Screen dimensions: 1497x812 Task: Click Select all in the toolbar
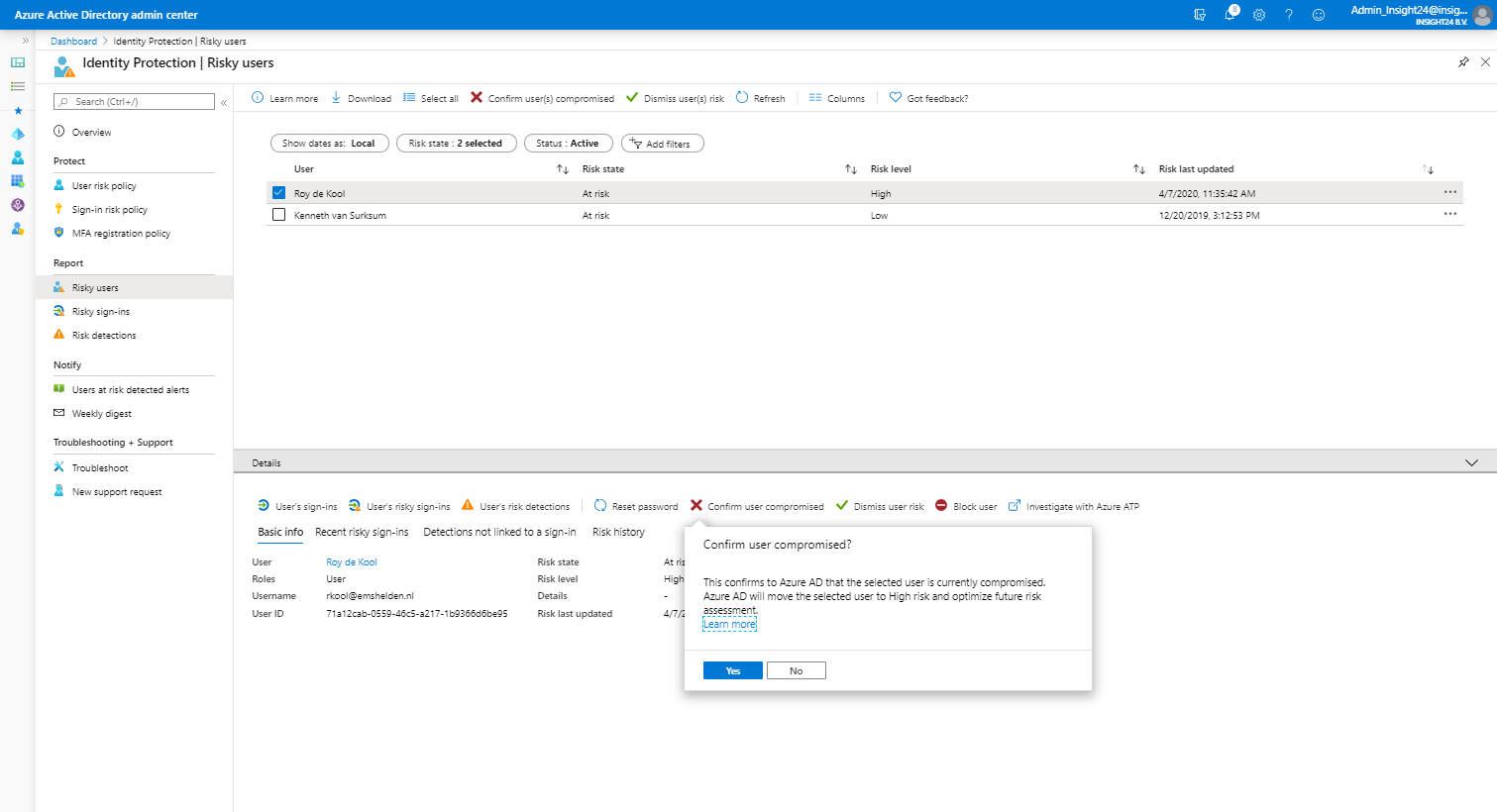click(x=431, y=98)
